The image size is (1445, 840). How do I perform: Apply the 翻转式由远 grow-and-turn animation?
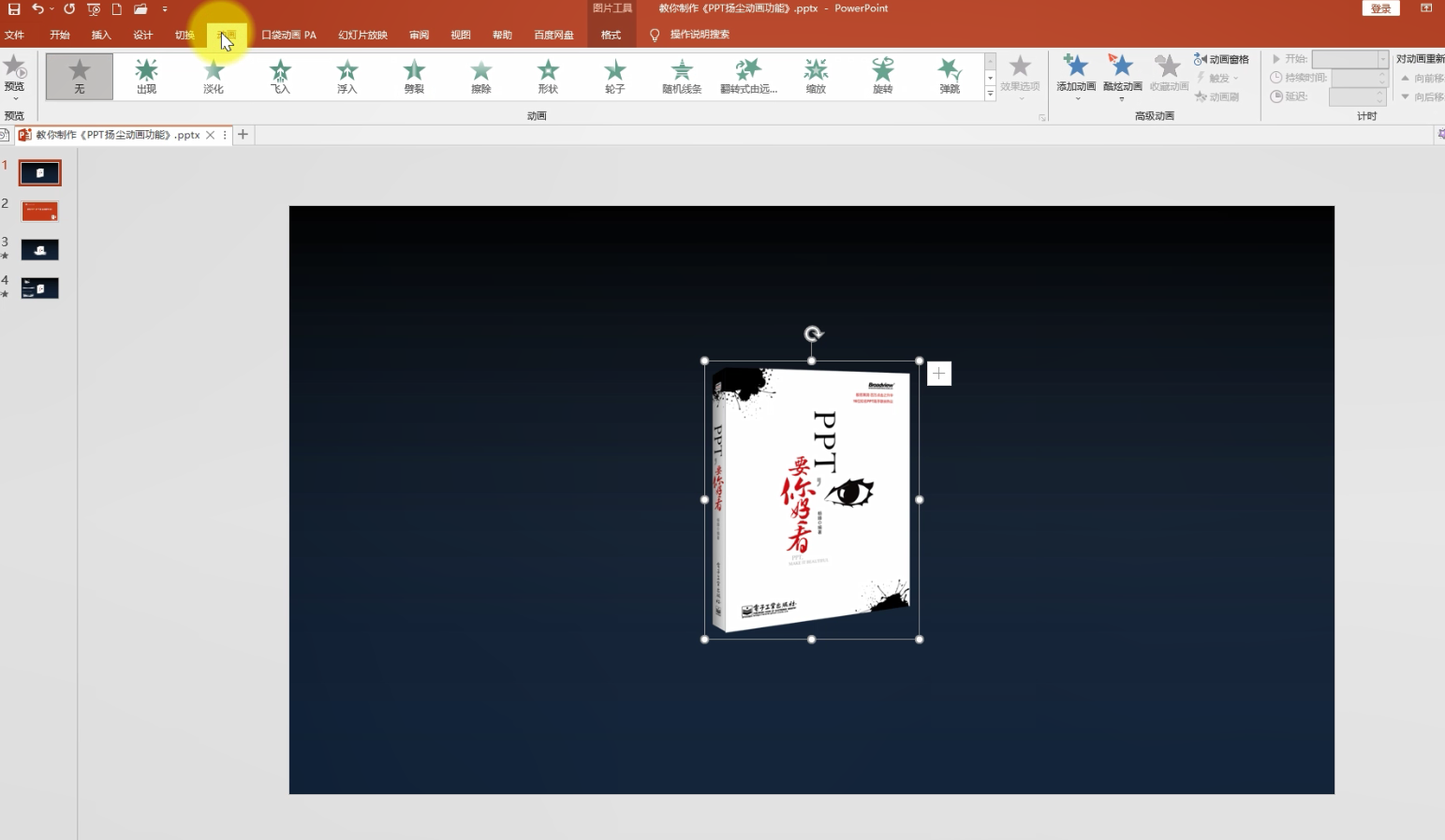click(748, 76)
